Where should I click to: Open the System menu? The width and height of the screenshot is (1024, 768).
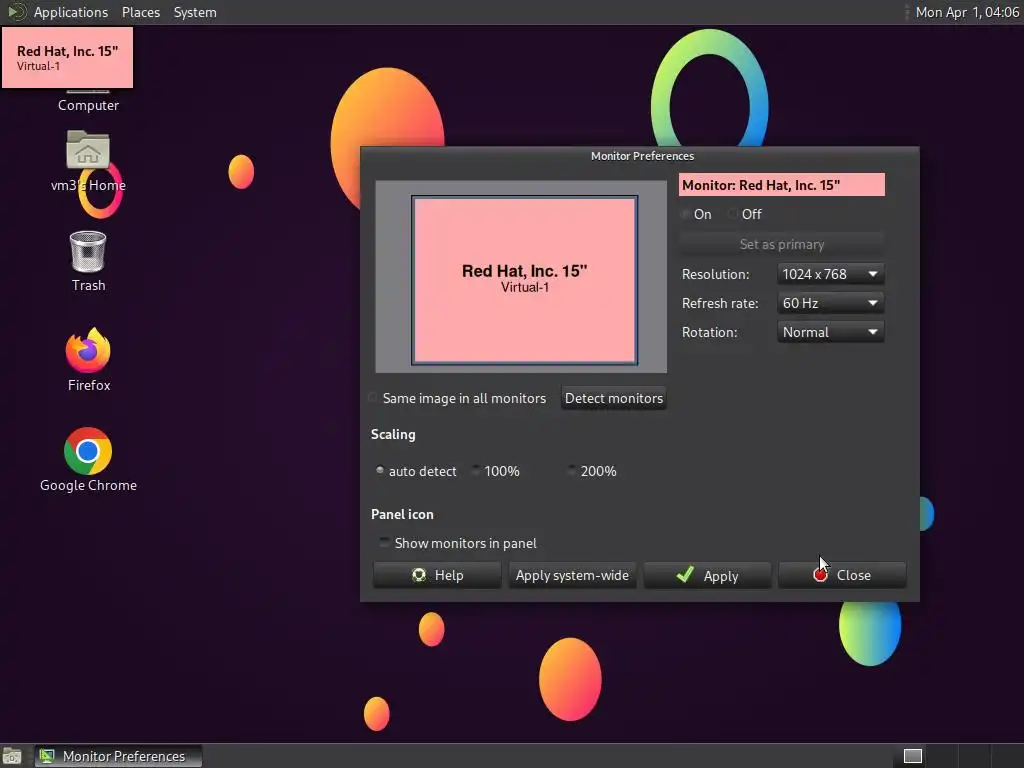tap(195, 12)
